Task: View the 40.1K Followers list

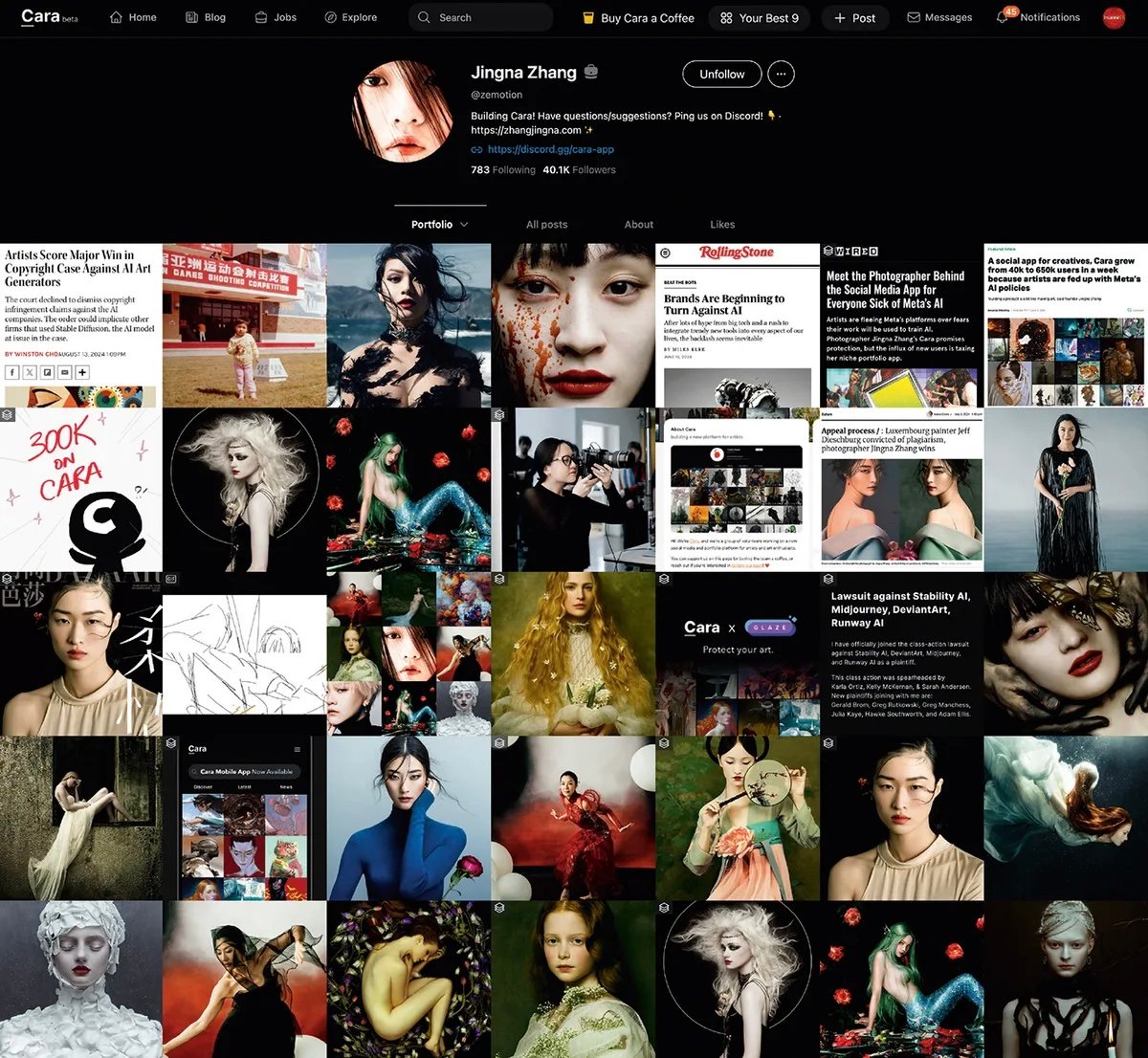Action: (579, 170)
